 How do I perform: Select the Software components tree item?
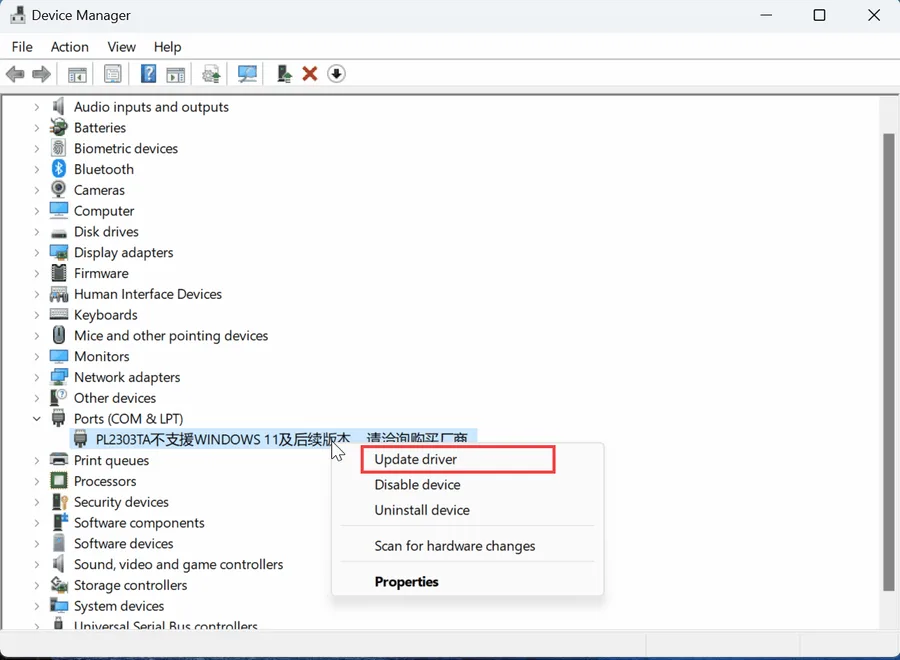(x=139, y=522)
